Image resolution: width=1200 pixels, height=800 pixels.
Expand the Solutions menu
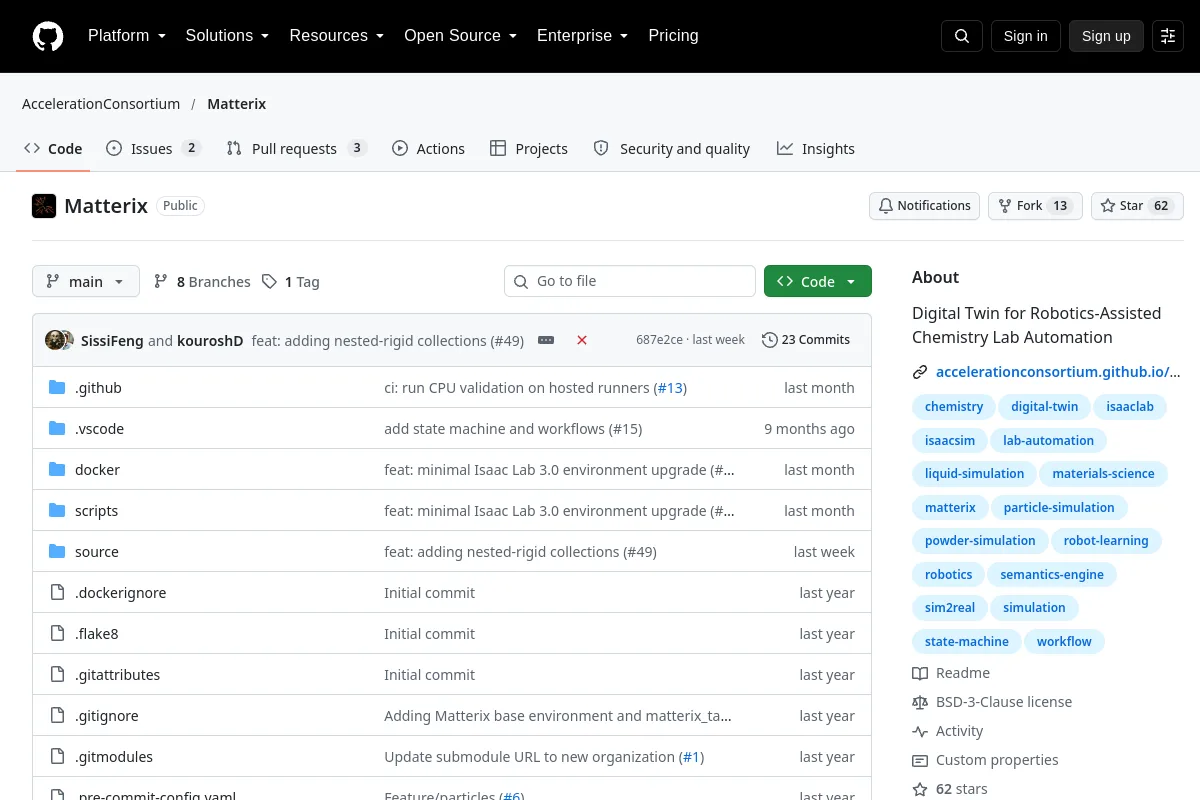pyautogui.click(x=227, y=36)
